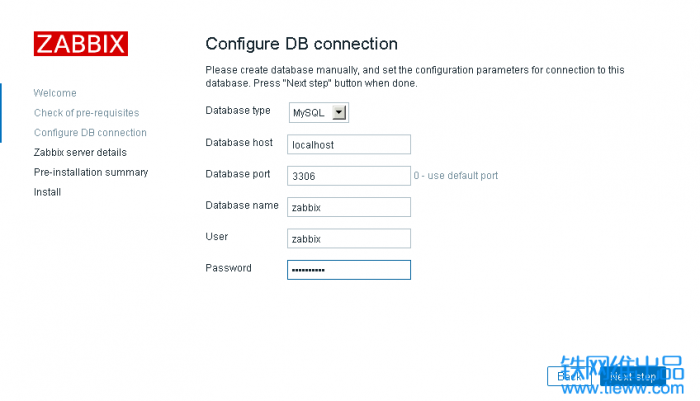Open the Database type dropdown arrow
The image size is (700, 401).
[x=339, y=113]
